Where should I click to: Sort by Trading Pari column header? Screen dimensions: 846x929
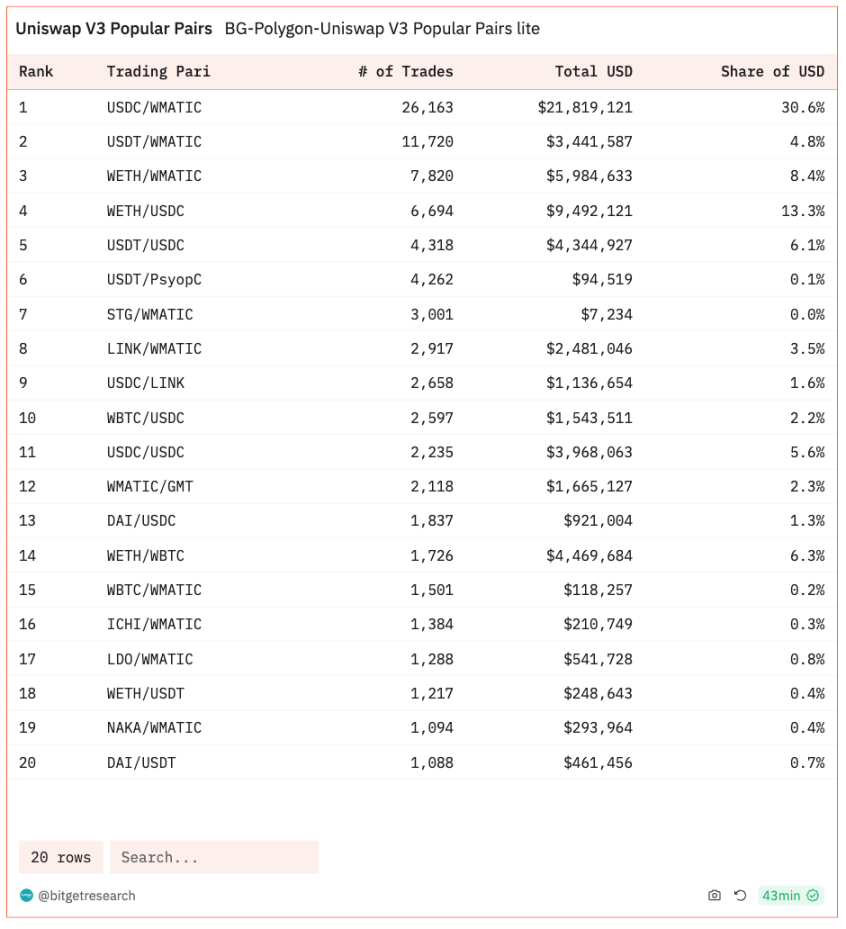point(158,71)
